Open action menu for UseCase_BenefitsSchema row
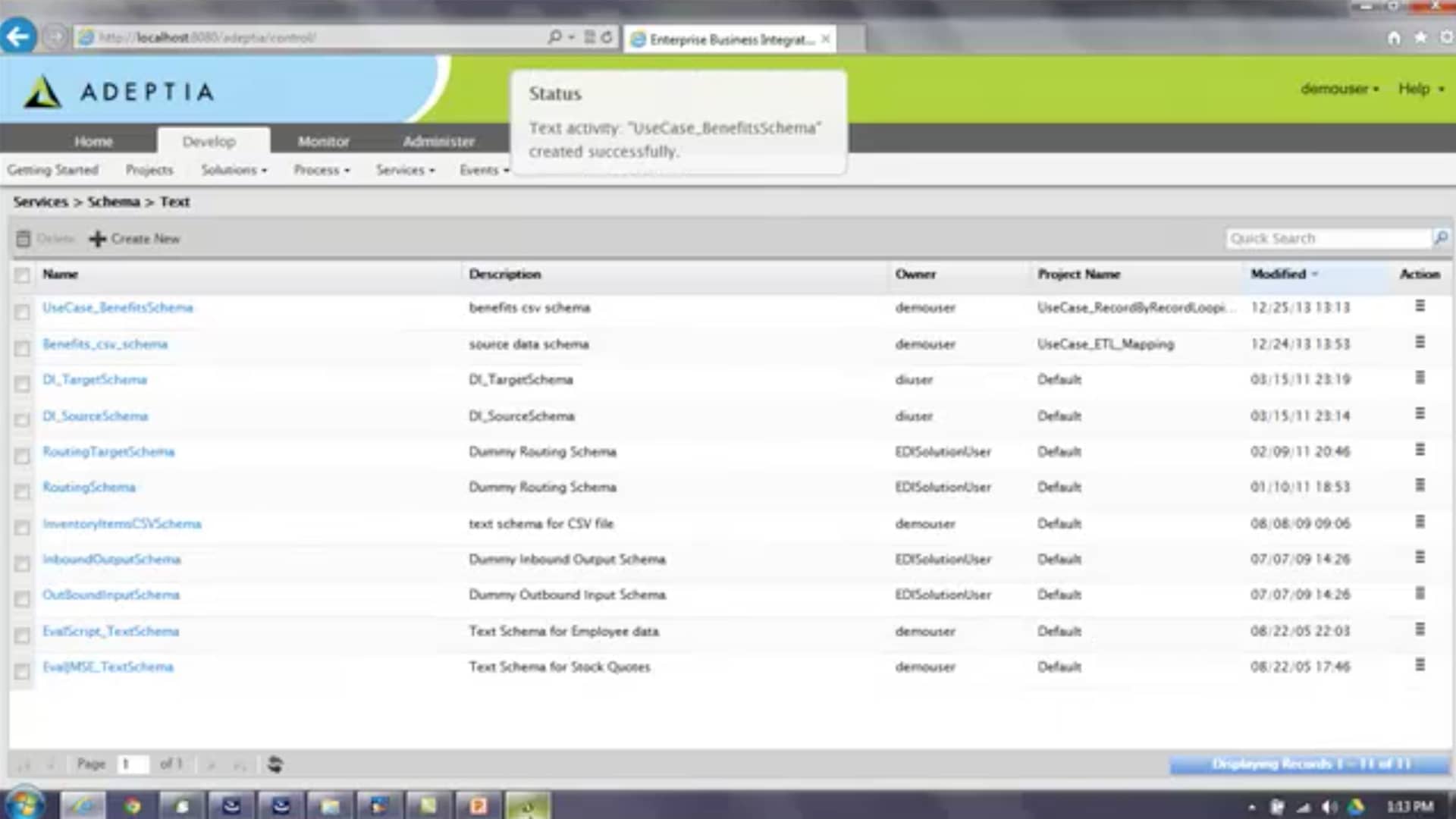 pyautogui.click(x=1420, y=306)
